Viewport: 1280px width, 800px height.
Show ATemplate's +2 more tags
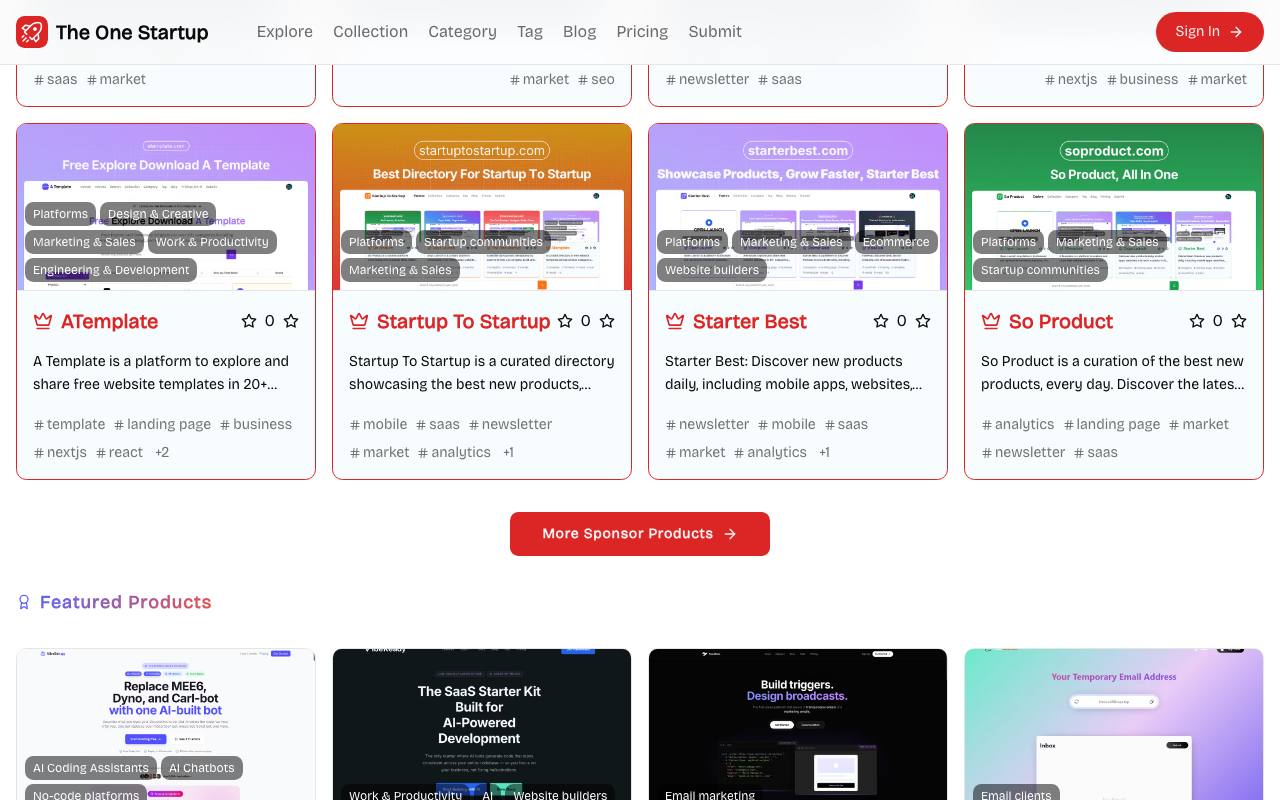click(x=162, y=452)
